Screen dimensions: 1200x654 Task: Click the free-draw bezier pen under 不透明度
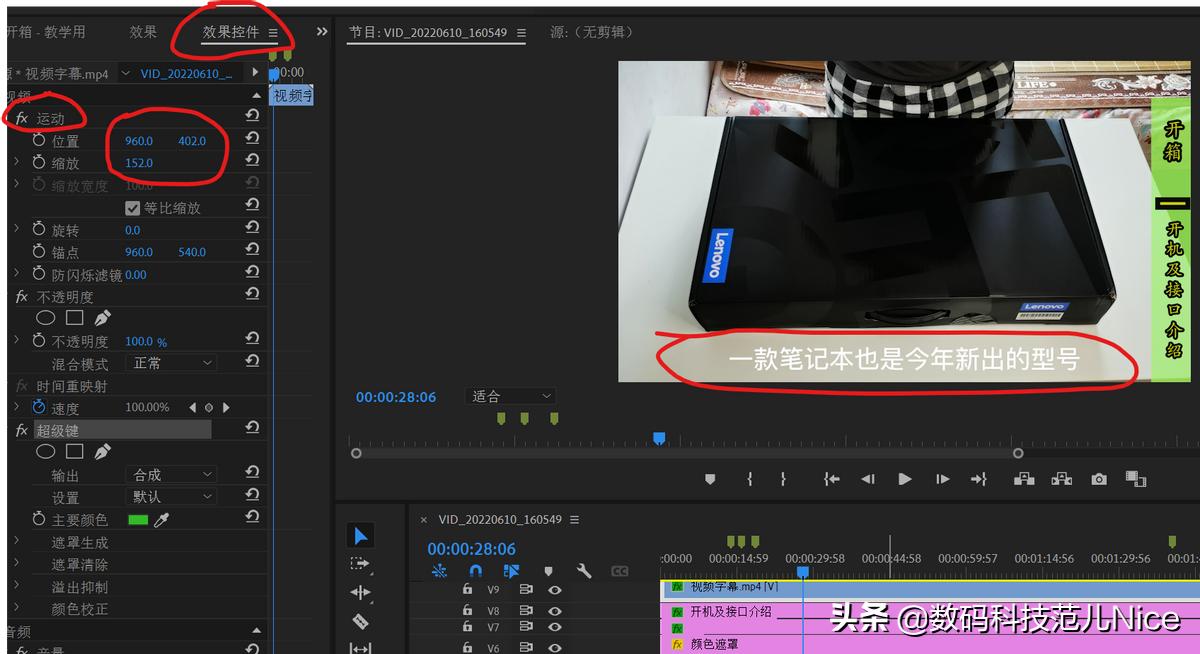103,318
